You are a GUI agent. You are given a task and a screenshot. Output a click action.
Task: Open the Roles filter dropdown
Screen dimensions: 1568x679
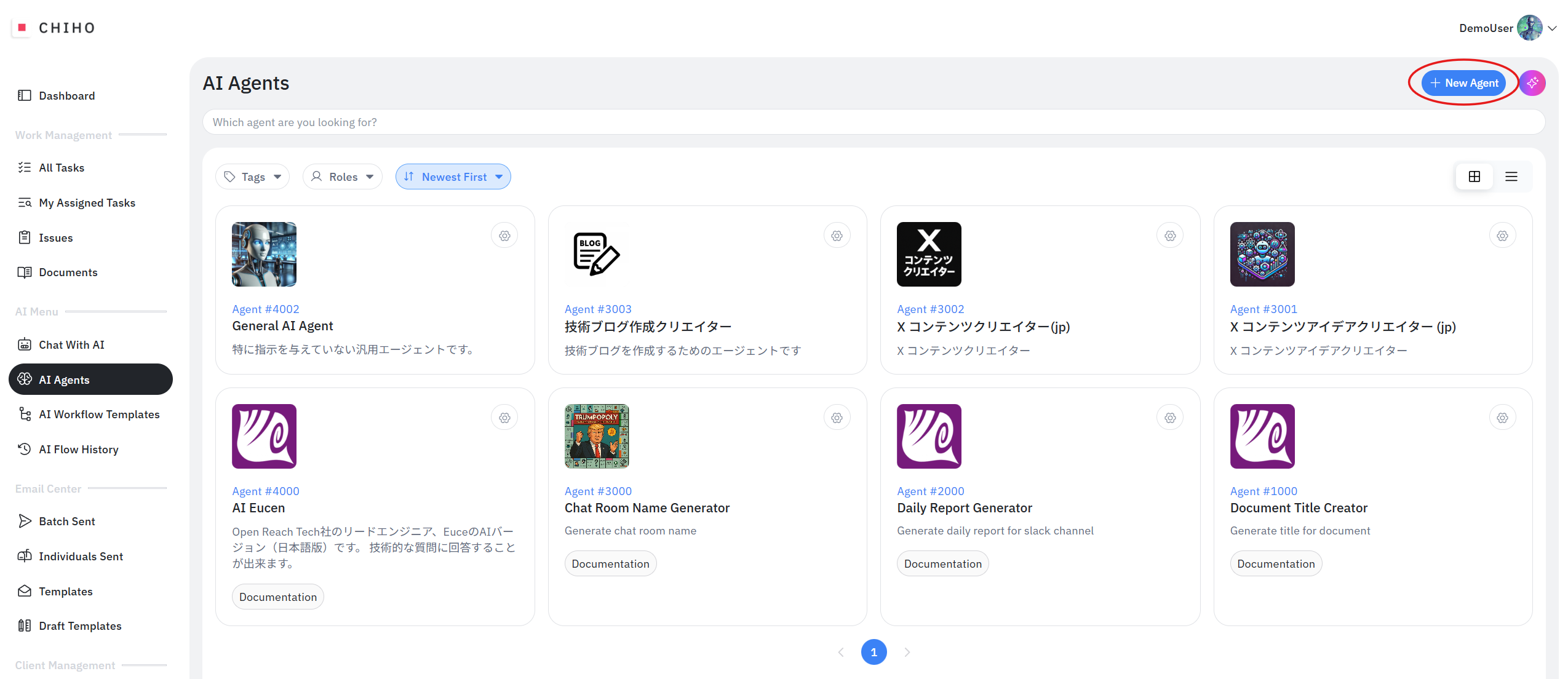tap(342, 177)
